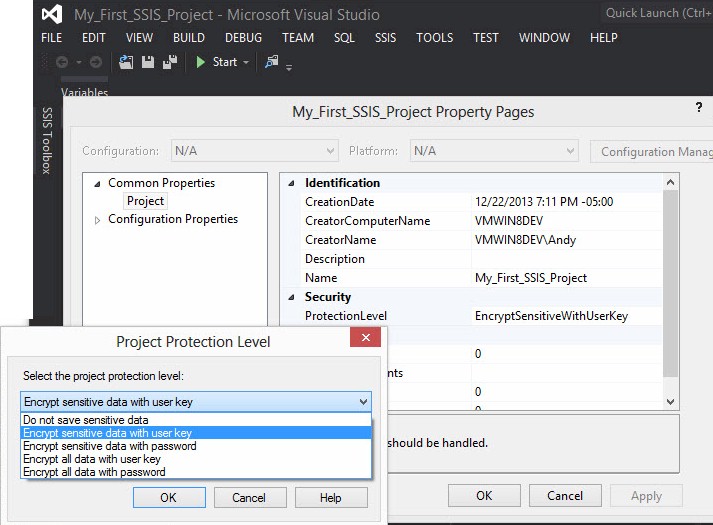Viewport: 713px width, 525px height.
Task: Choose Do not save sensitive data
Action: (196, 420)
